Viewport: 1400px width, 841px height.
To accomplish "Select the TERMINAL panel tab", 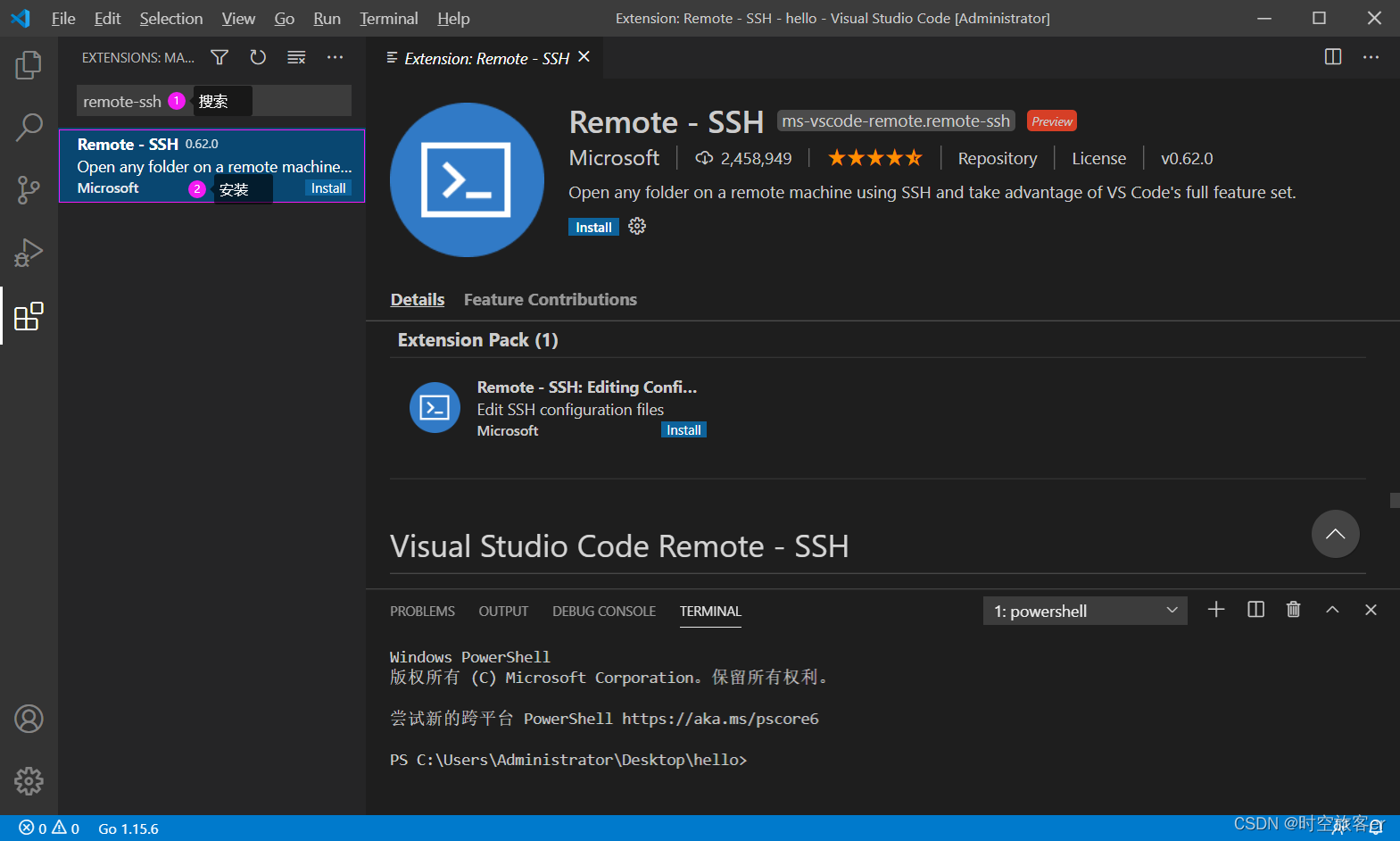I will point(710,612).
